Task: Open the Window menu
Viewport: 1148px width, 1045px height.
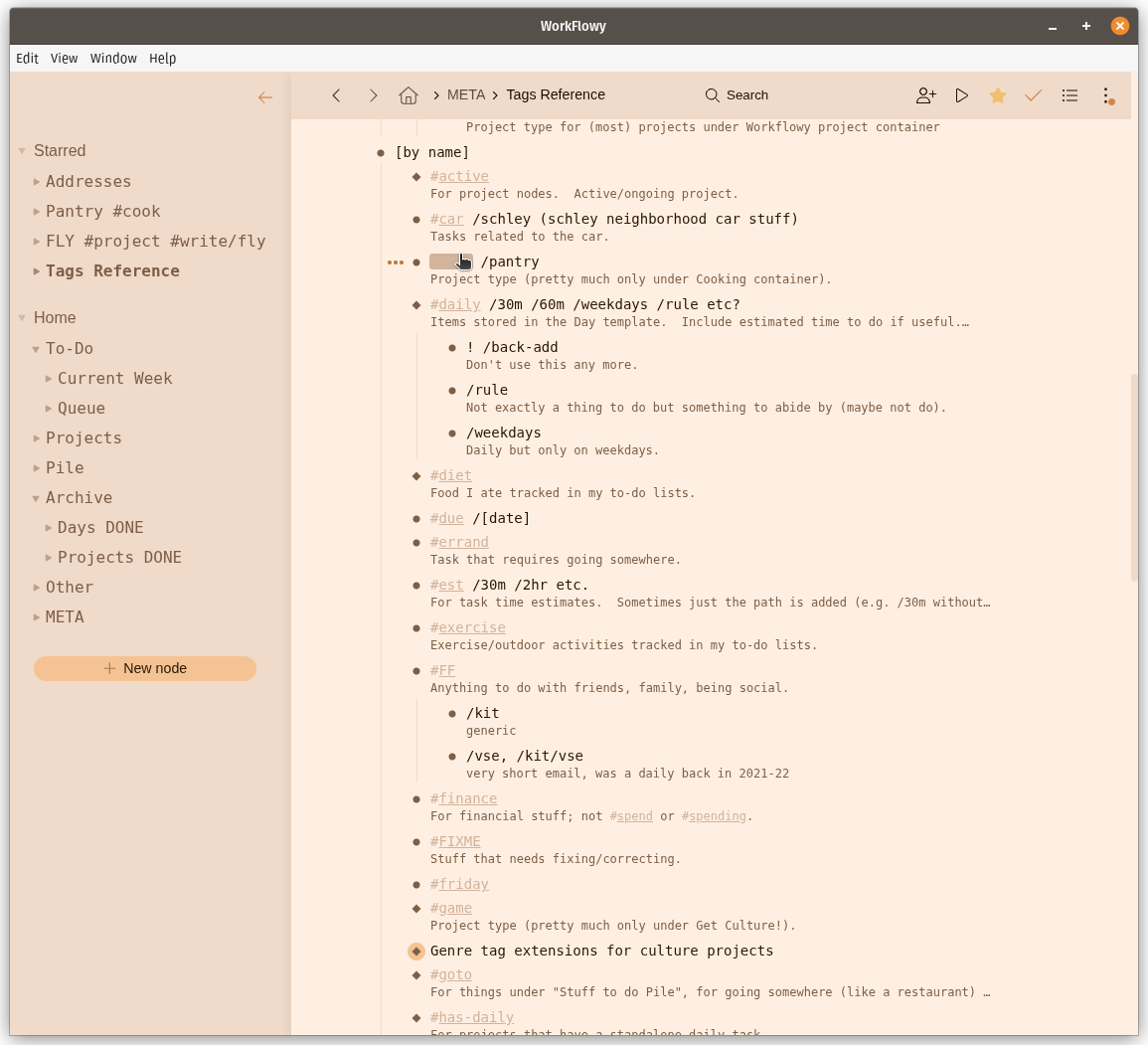Action: pyautogui.click(x=113, y=59)
